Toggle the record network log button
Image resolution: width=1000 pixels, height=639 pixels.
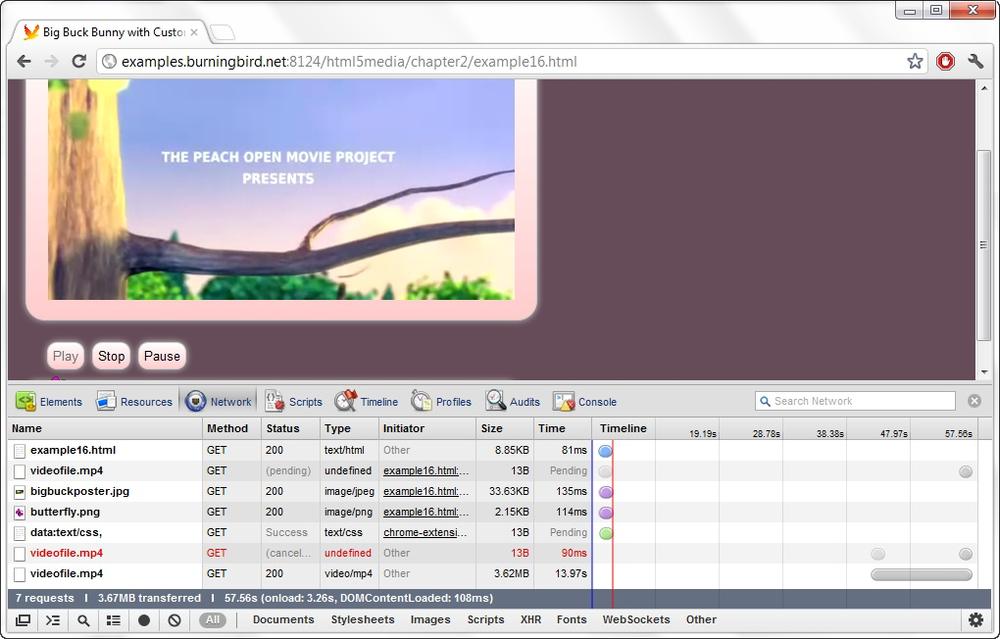click(144, 620)
